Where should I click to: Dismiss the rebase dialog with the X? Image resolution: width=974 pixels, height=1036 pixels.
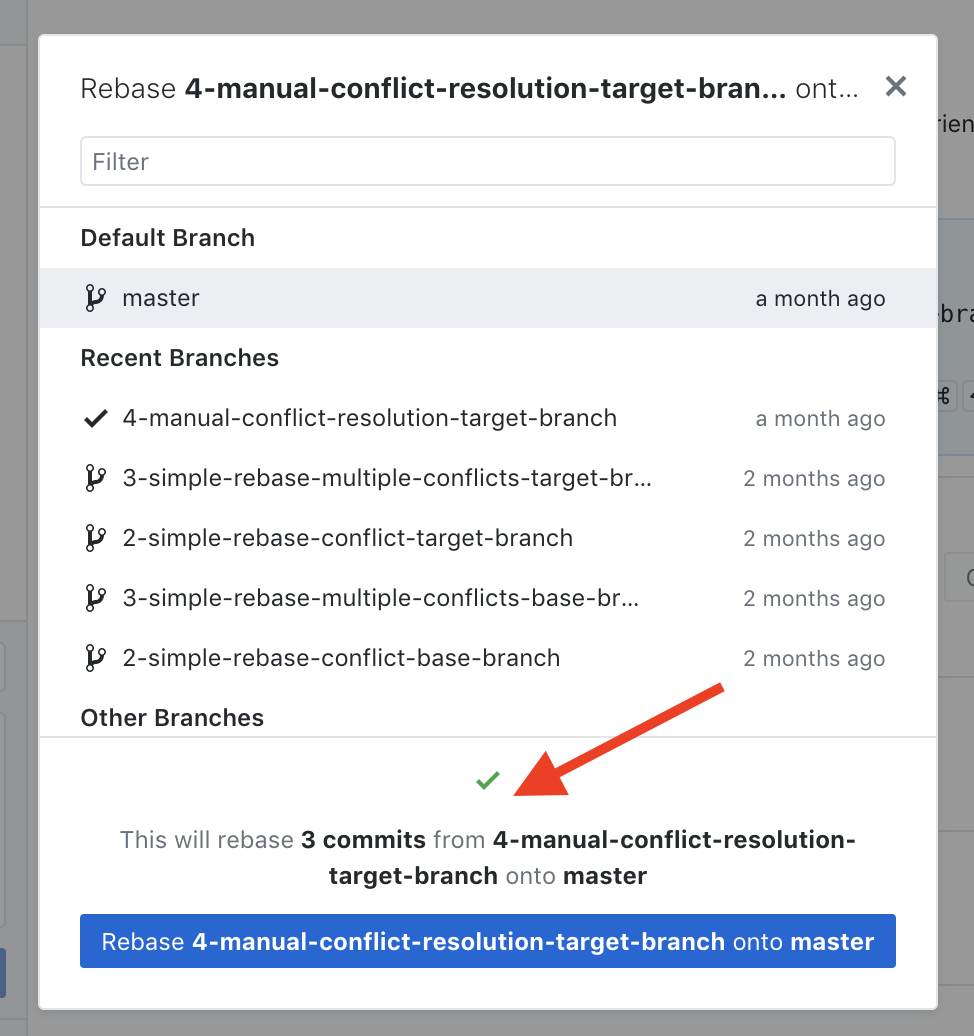[x=895, y=86]
